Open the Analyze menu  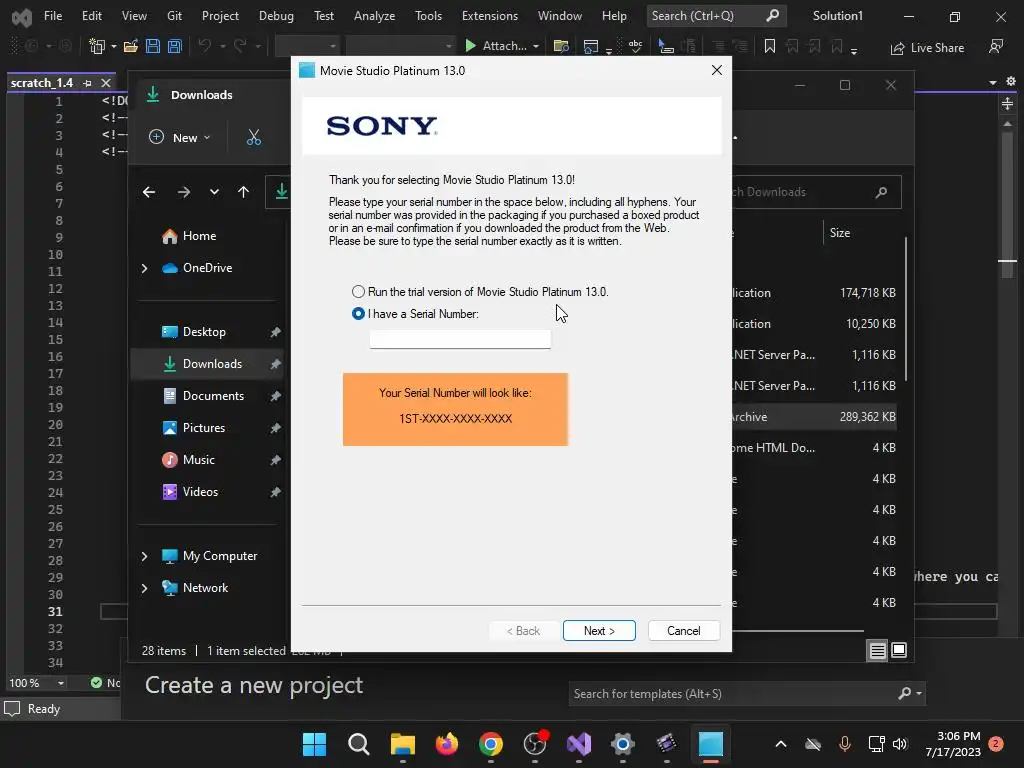tap(374, 16)
